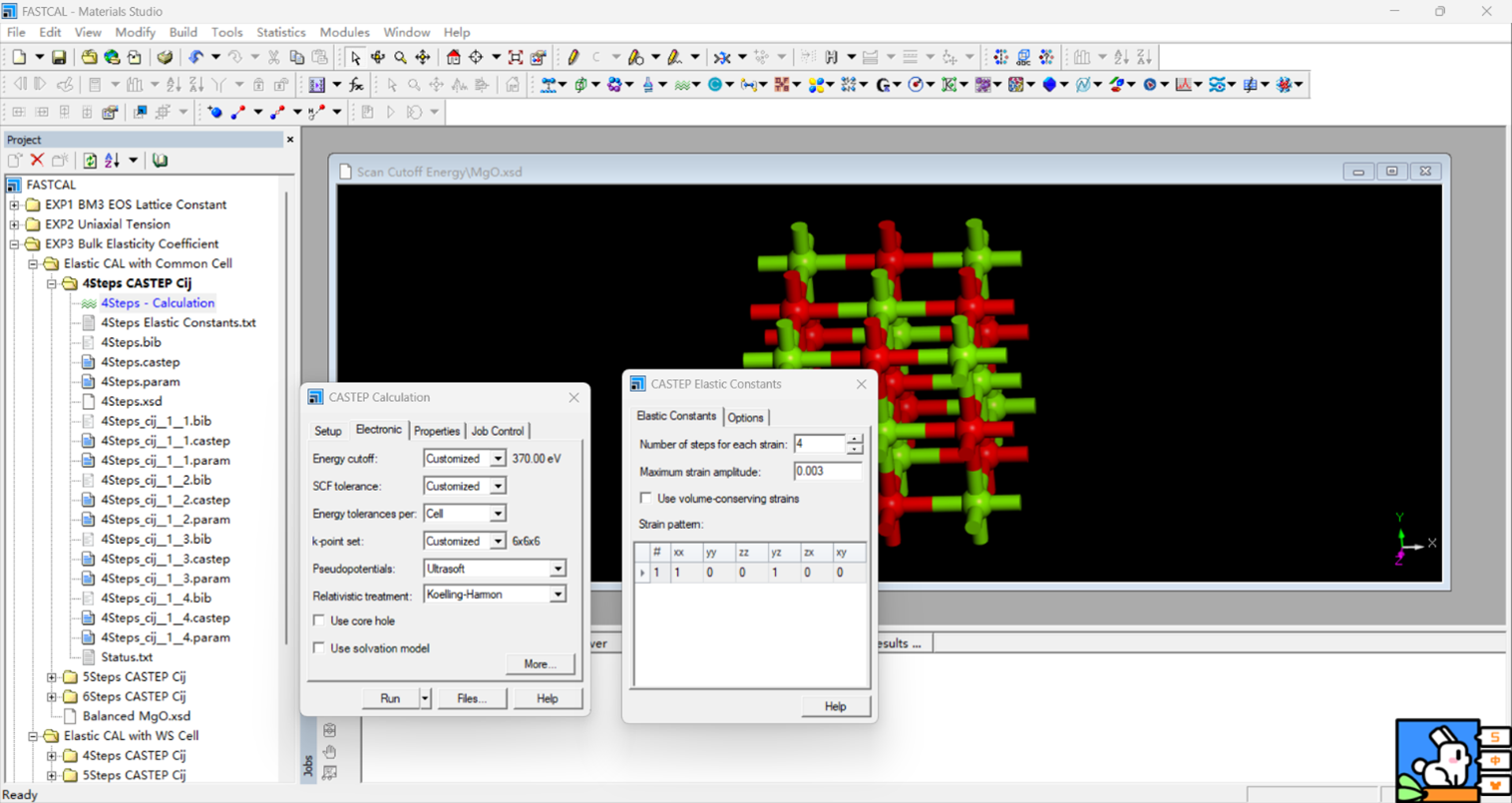The height and width of the screenshot is (803, 1512).
Task: Click the fx function icon
Action: click(356, 85)
